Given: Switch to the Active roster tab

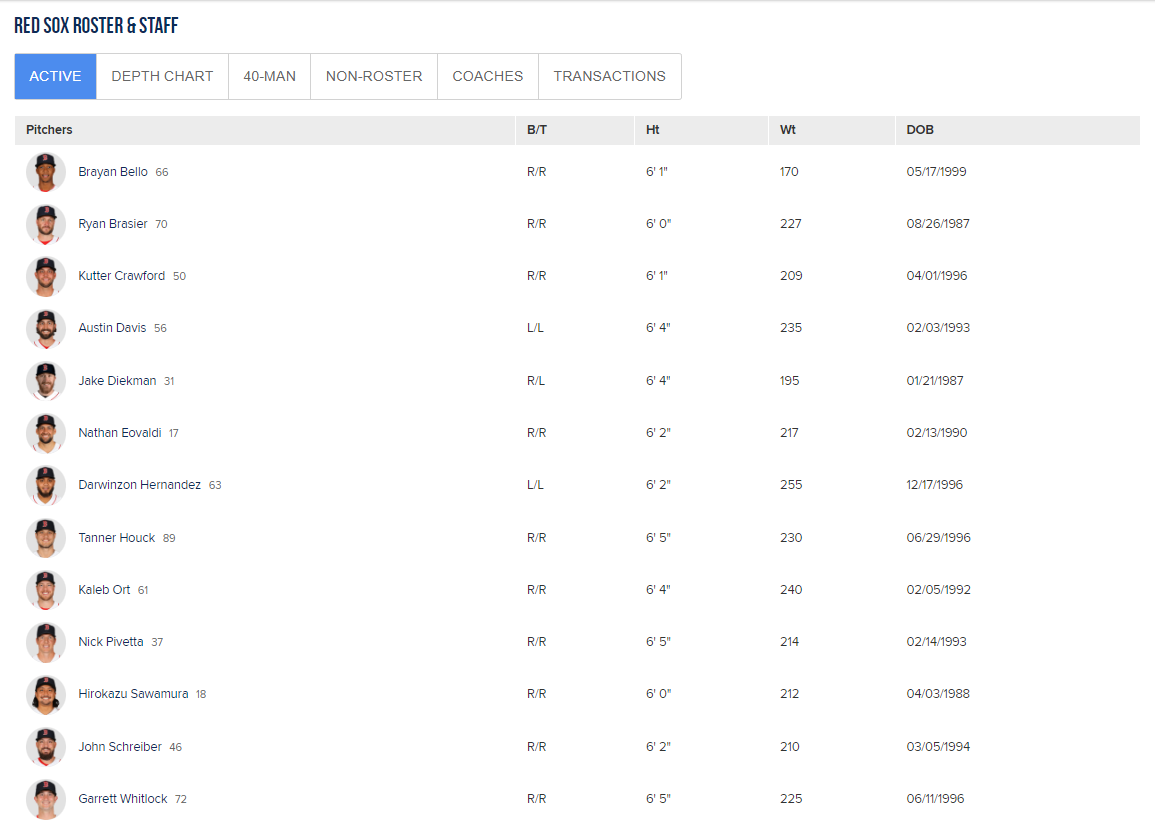Looking at the screenshot, I should pyautogui.click(x=55, y=77).
